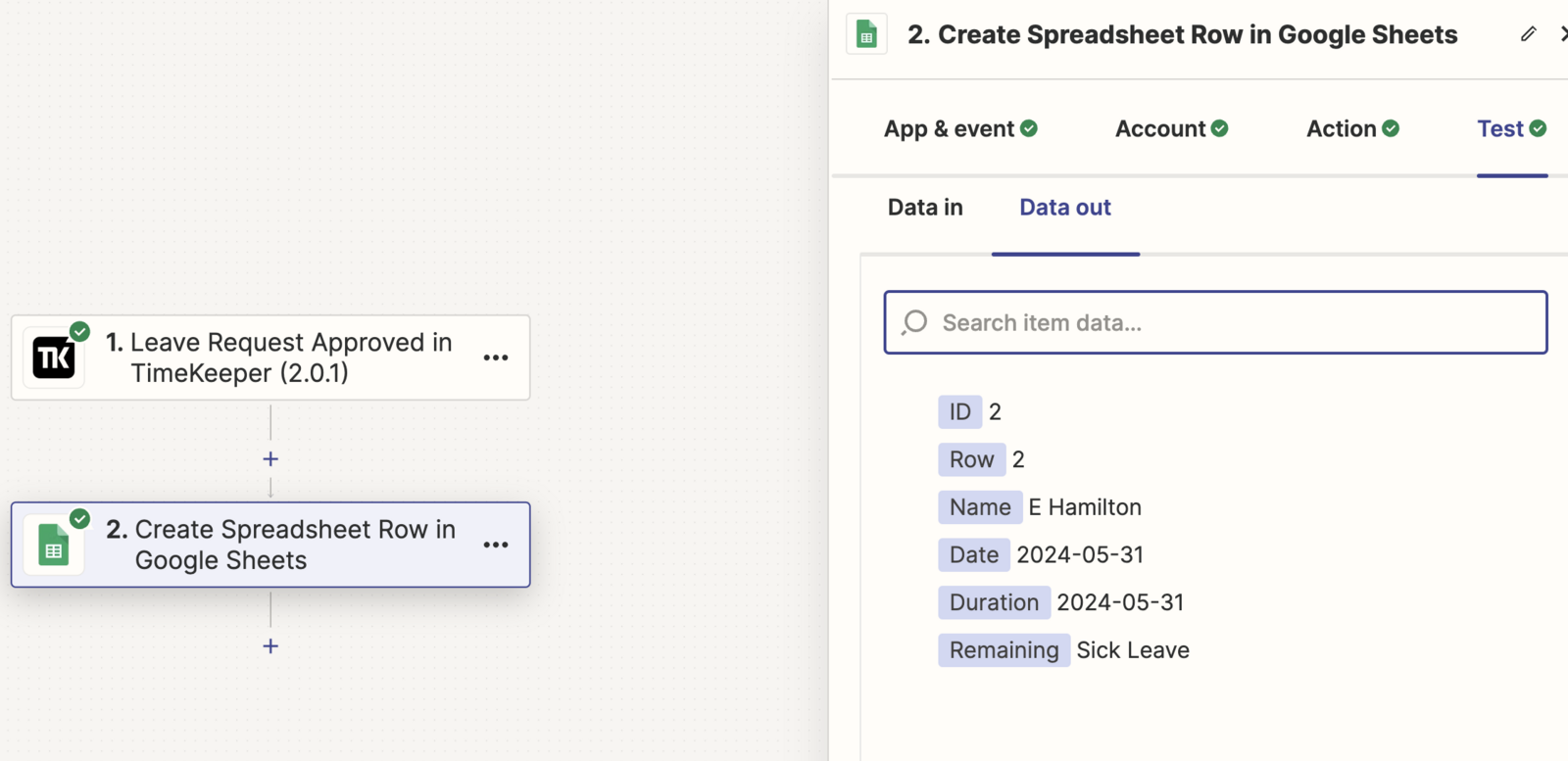Click the Duration field label
1568x761 pixels.
(x=994, y=602)
